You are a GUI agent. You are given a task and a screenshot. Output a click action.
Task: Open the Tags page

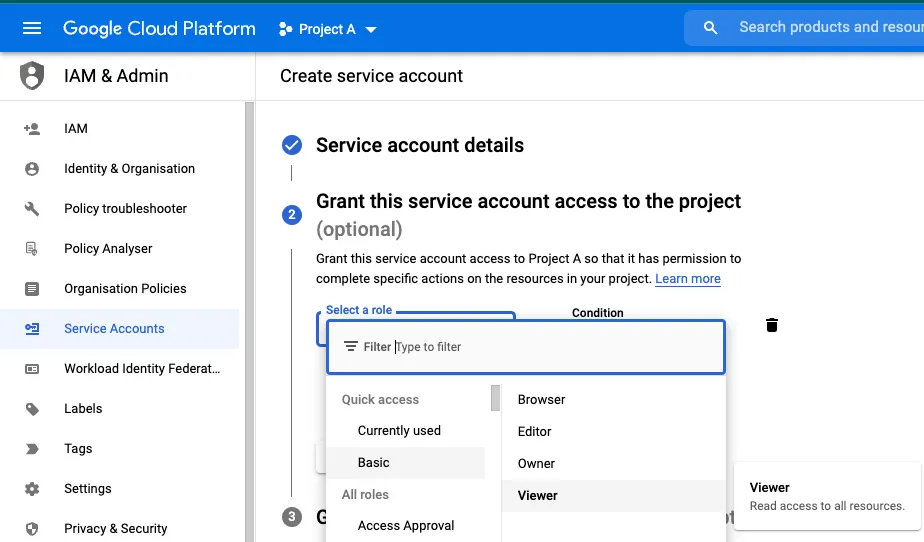(120, 449)
